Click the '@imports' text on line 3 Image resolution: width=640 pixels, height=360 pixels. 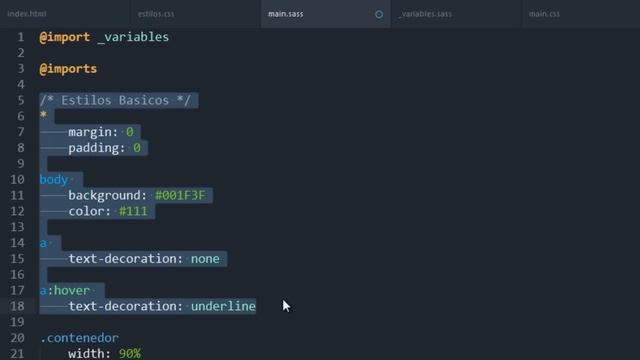click(x=68, y=69)
